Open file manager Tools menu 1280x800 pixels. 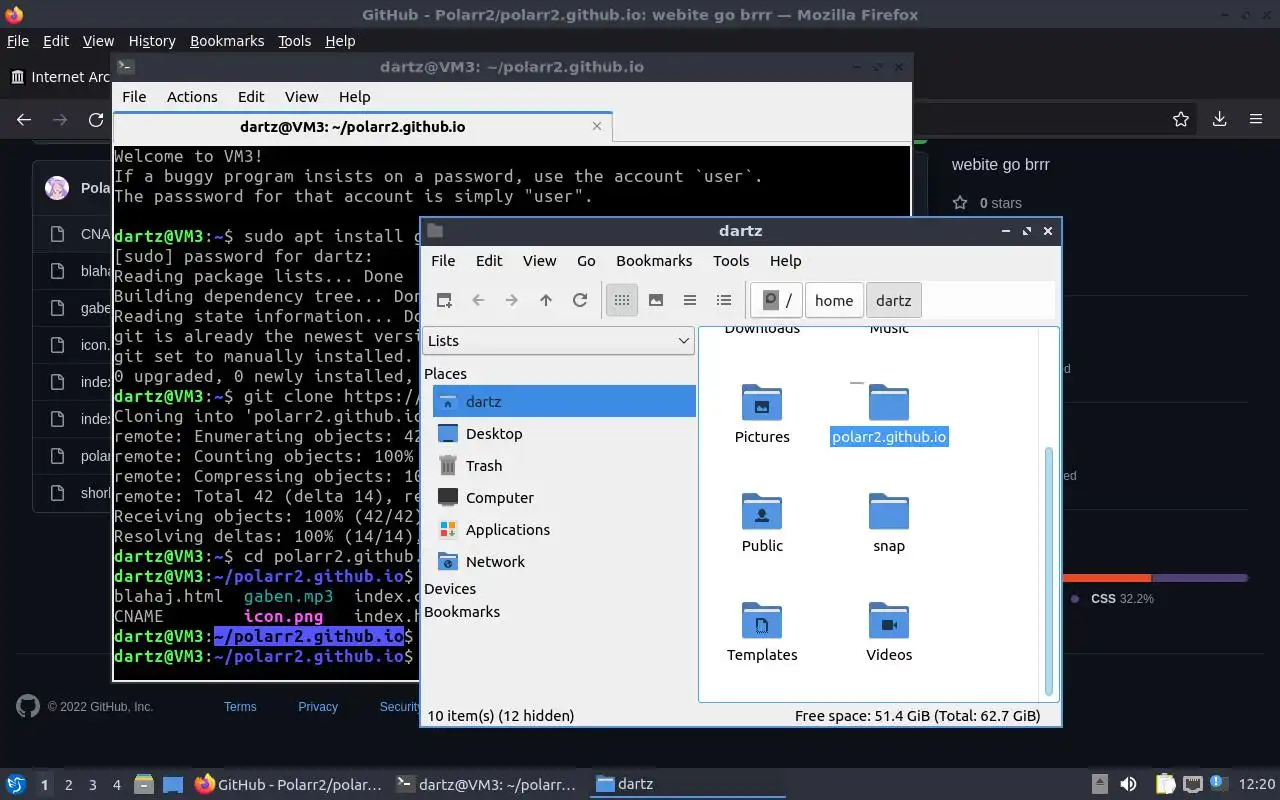[x=731, y=261]
